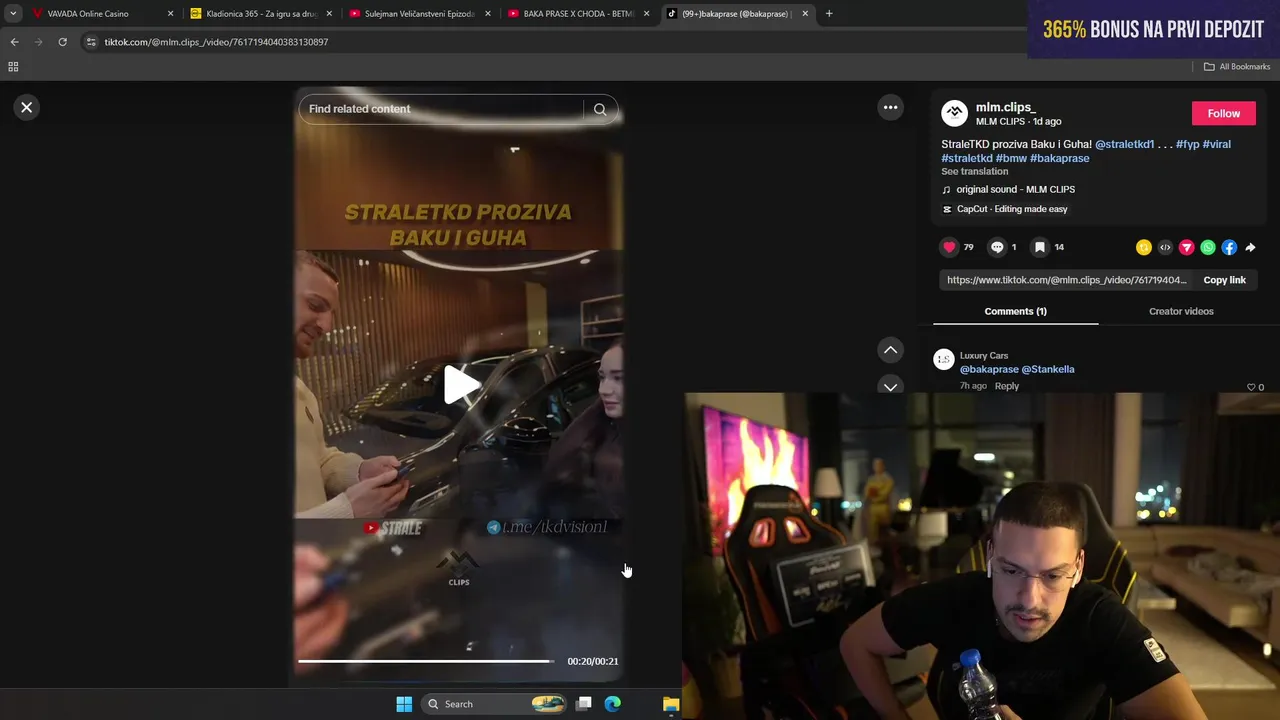
Task: Open All Bookmarks folder
Action: (1237, 67)
